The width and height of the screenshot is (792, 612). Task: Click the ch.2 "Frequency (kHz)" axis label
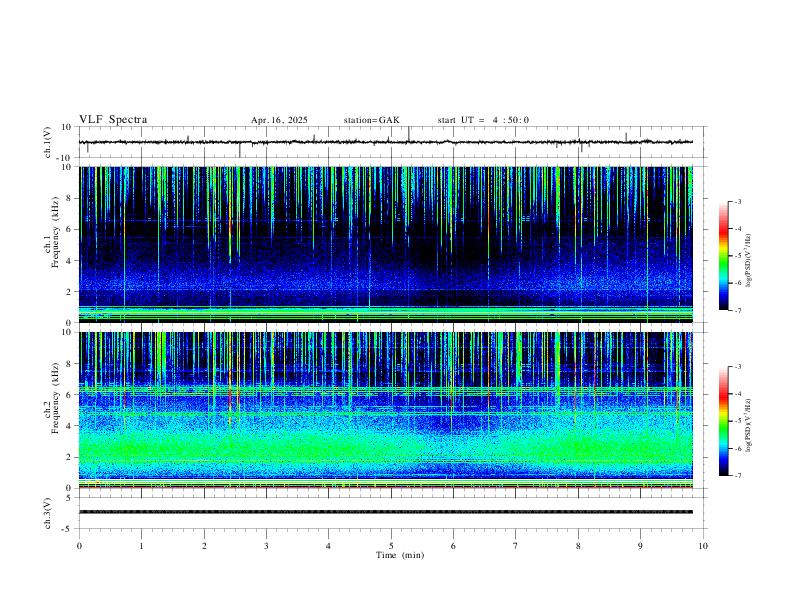pos(55,398)
